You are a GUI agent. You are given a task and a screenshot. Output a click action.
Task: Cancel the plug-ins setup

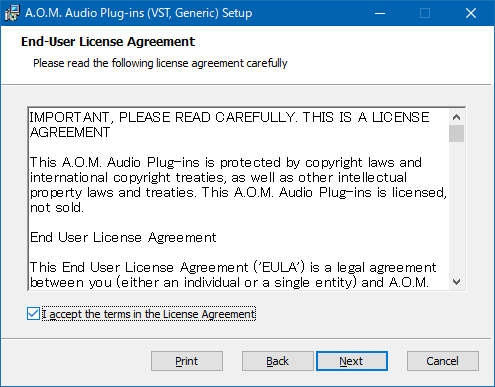point(443,361)
